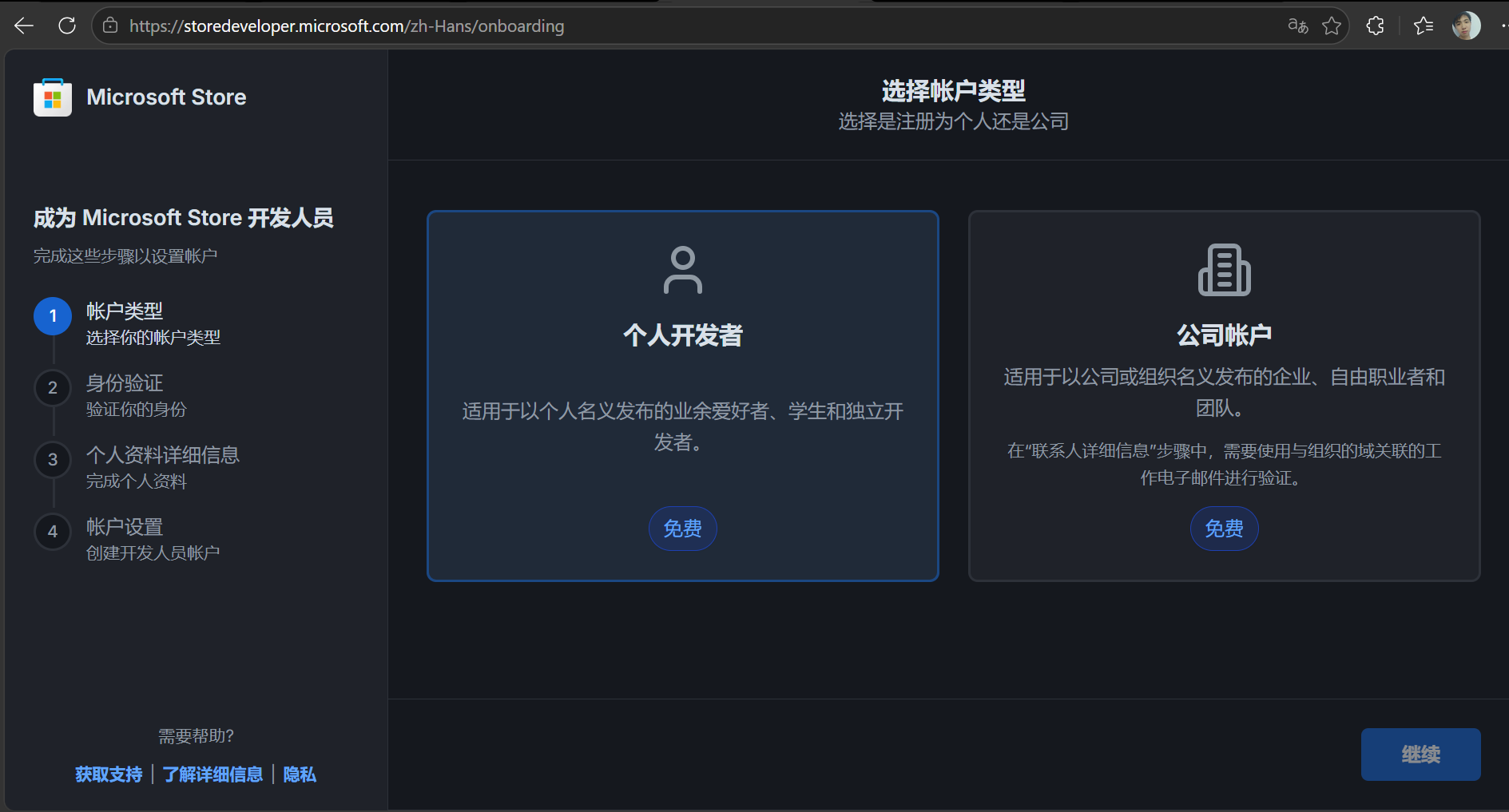
Task: Click the 选择帐户类型 heading
Action: click(x=954, y=91)
